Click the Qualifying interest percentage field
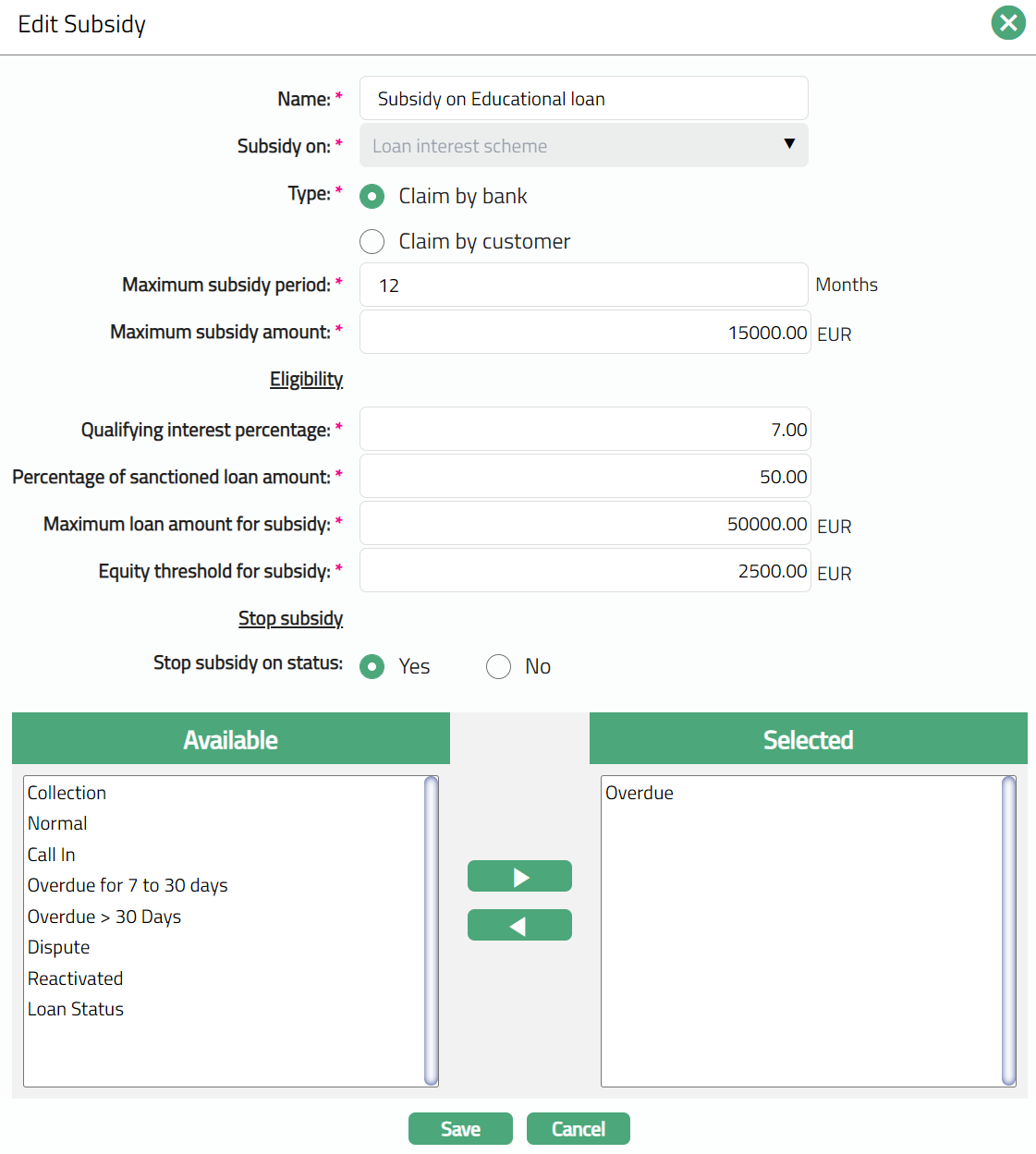This screenshot has width=1036, height=1154. 583,430
